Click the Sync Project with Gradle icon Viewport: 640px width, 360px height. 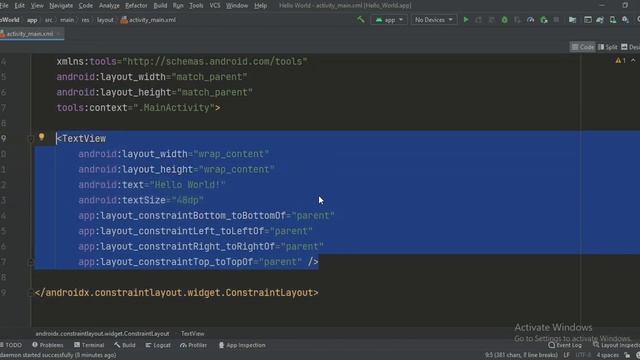coord(600,20)
